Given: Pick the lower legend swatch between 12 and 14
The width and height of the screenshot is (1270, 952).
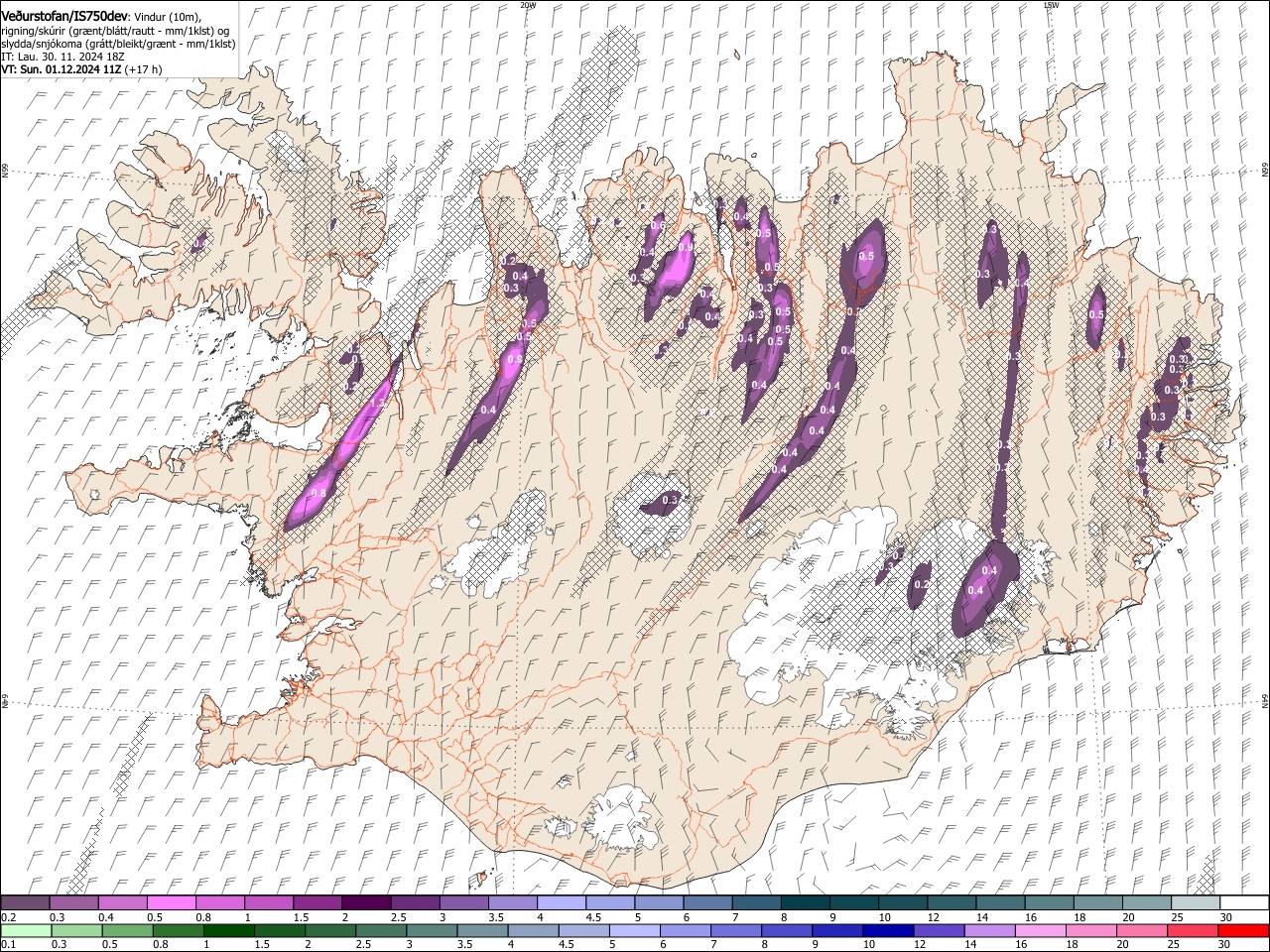Looking at the screenshot, I should (x=938, y=931).
